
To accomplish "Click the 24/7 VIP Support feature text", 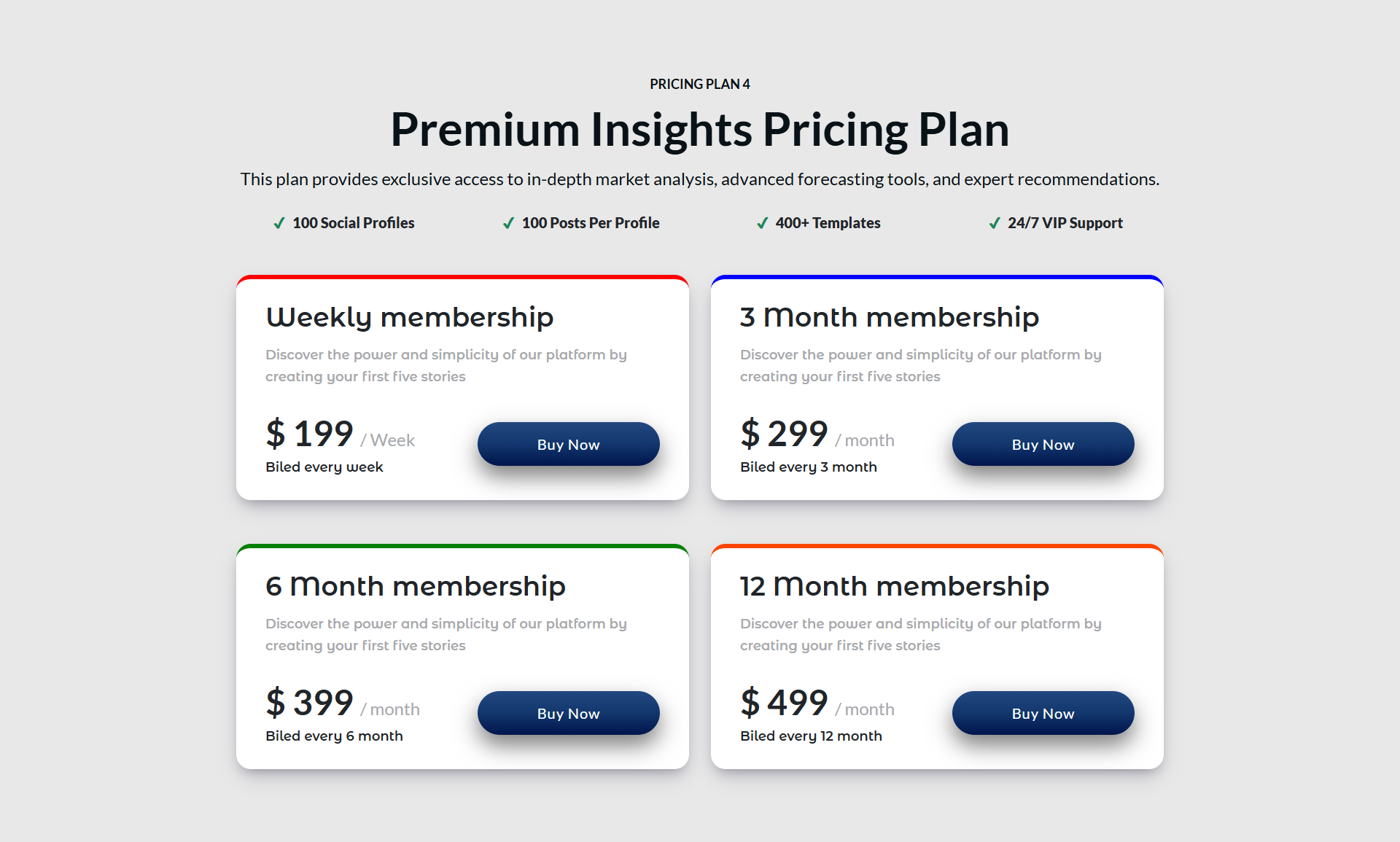I will 1065,223.
